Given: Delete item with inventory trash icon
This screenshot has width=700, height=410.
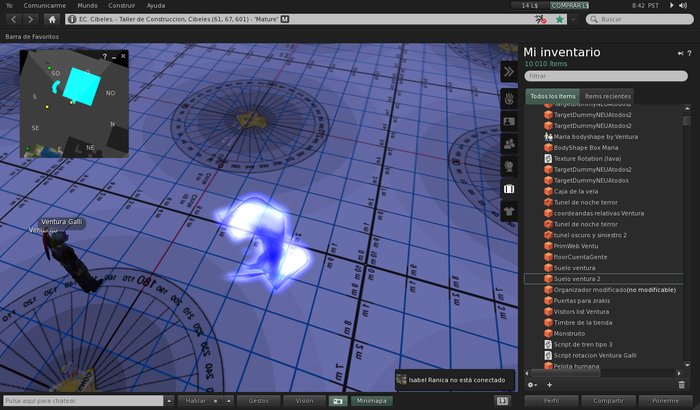Looking at the screenshot, I should point(682,384).
